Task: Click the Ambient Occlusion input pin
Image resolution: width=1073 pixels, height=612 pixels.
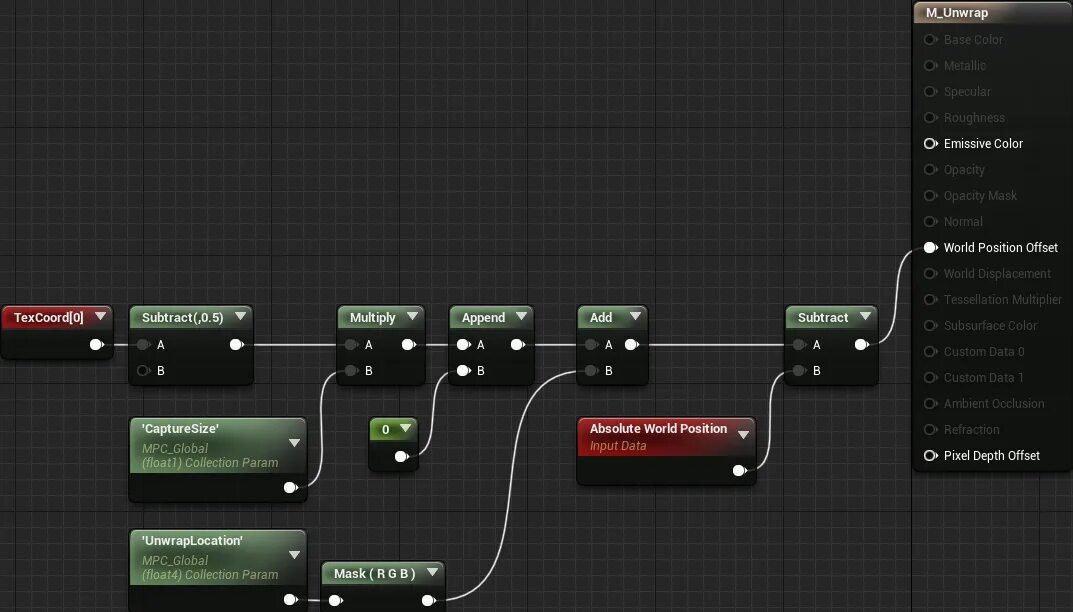Action: click(x=931, y=404)
